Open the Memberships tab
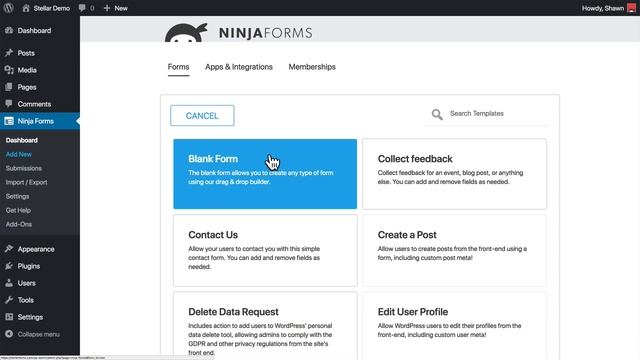640x360 pixels. (312, 67)
